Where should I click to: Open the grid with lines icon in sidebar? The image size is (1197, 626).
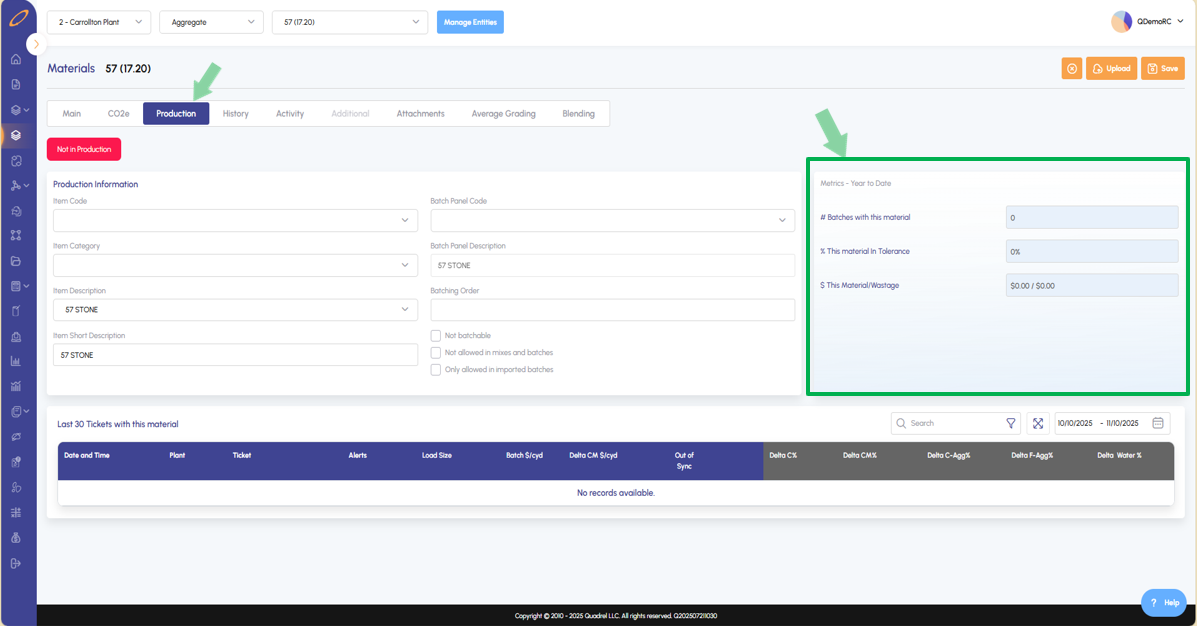coord(16,512)
